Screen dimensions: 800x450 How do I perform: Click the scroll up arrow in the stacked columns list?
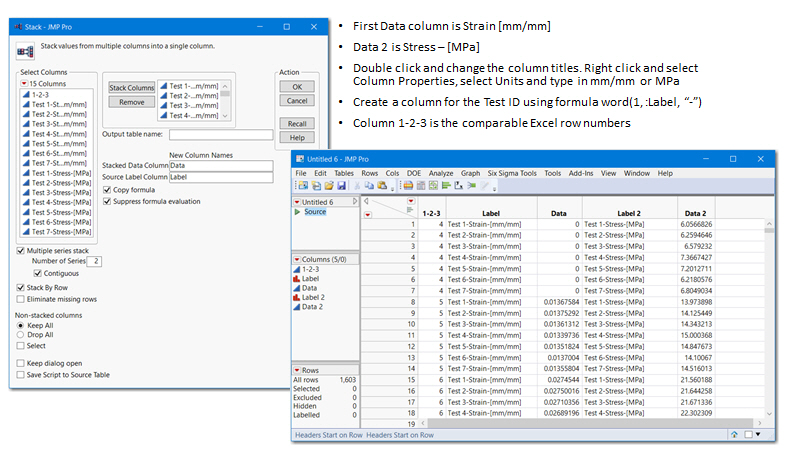point(225,86)
